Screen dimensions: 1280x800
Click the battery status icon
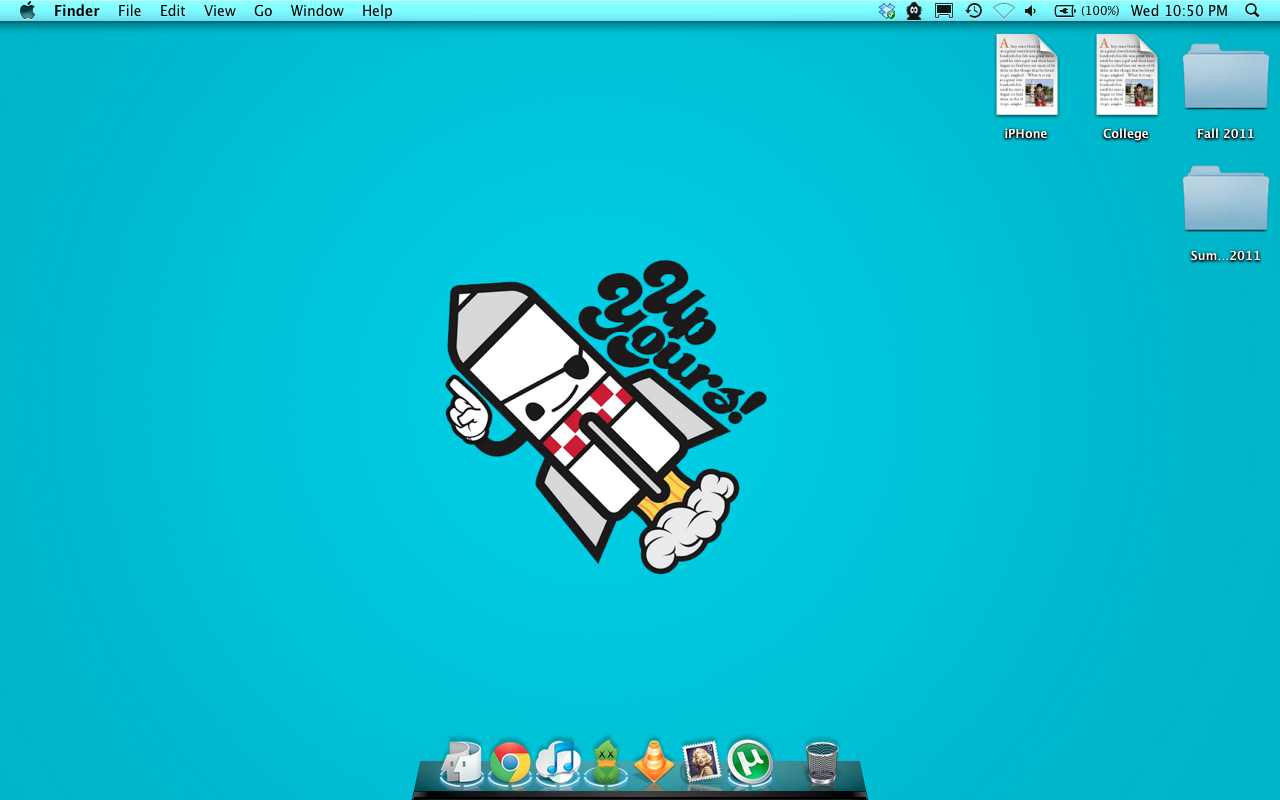tap(1065, 11)
